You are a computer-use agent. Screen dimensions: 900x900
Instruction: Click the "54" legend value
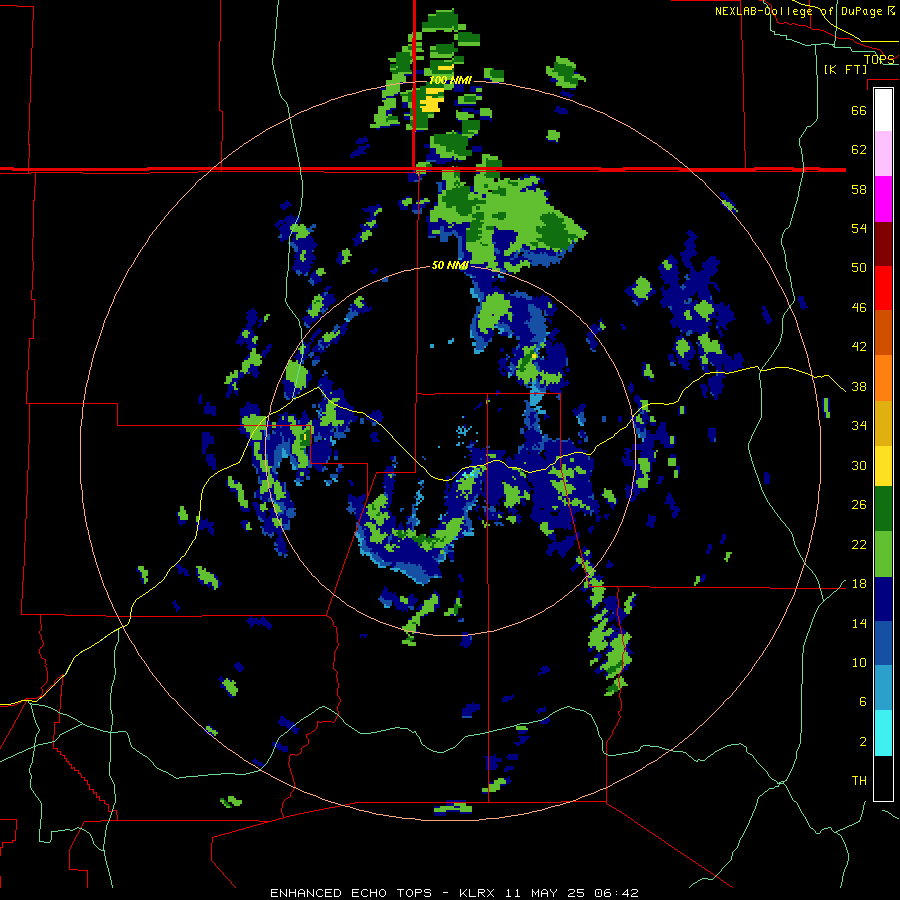coord(859,228)
